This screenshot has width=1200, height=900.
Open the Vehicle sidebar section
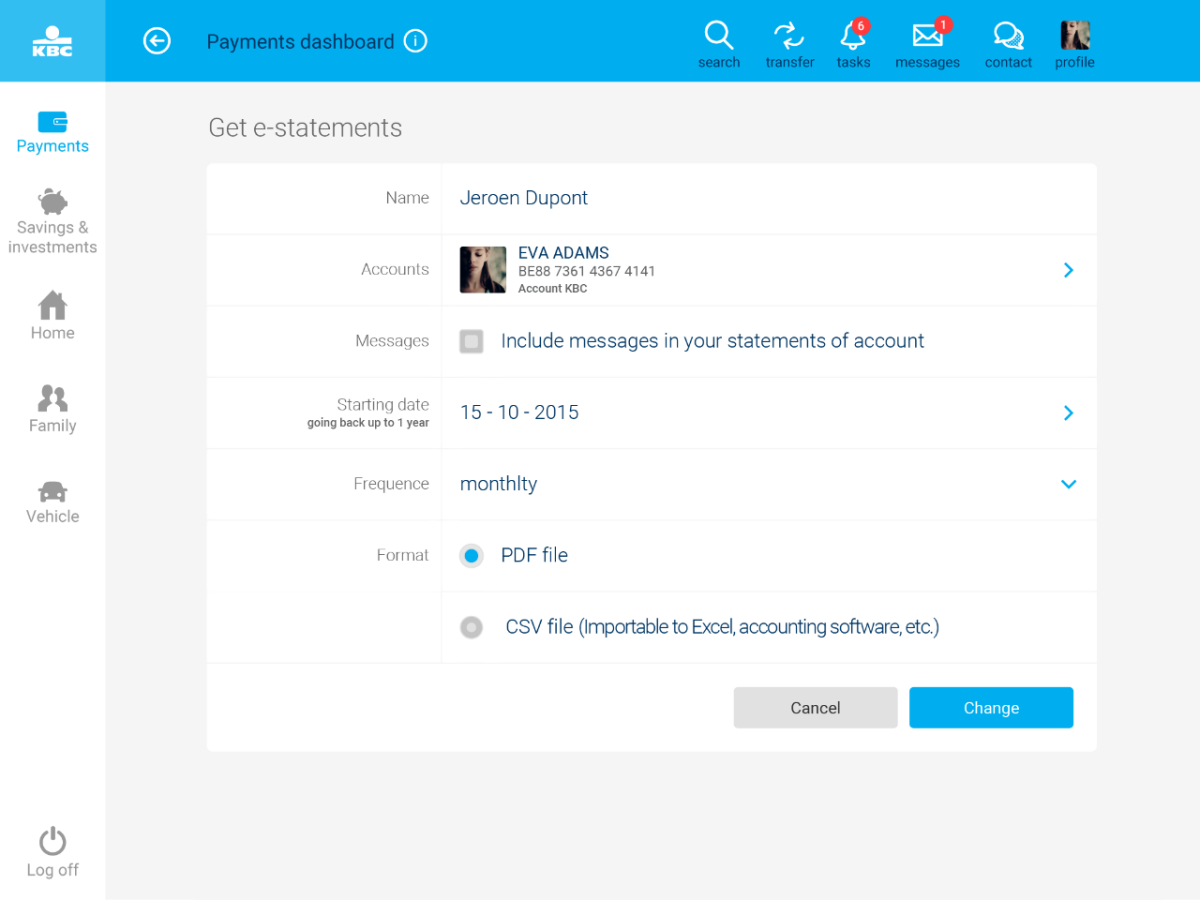click(x=52, y=502)
